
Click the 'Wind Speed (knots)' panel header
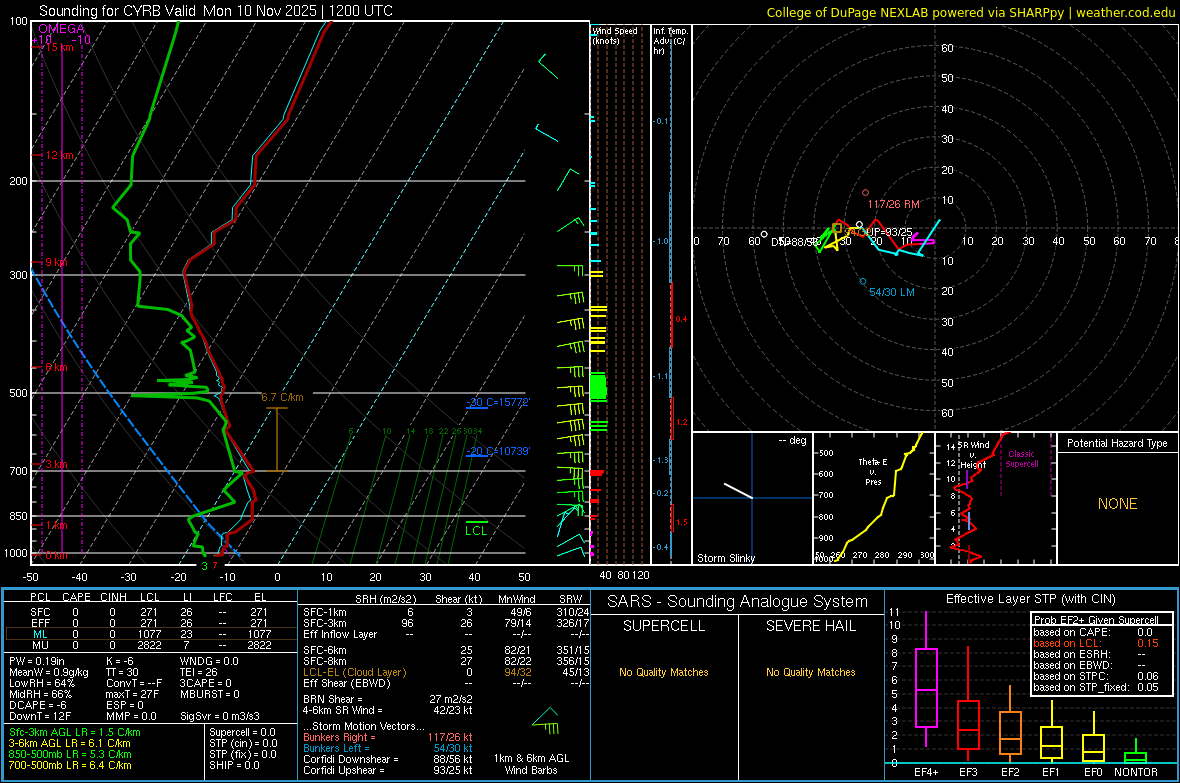coord(614,35)
